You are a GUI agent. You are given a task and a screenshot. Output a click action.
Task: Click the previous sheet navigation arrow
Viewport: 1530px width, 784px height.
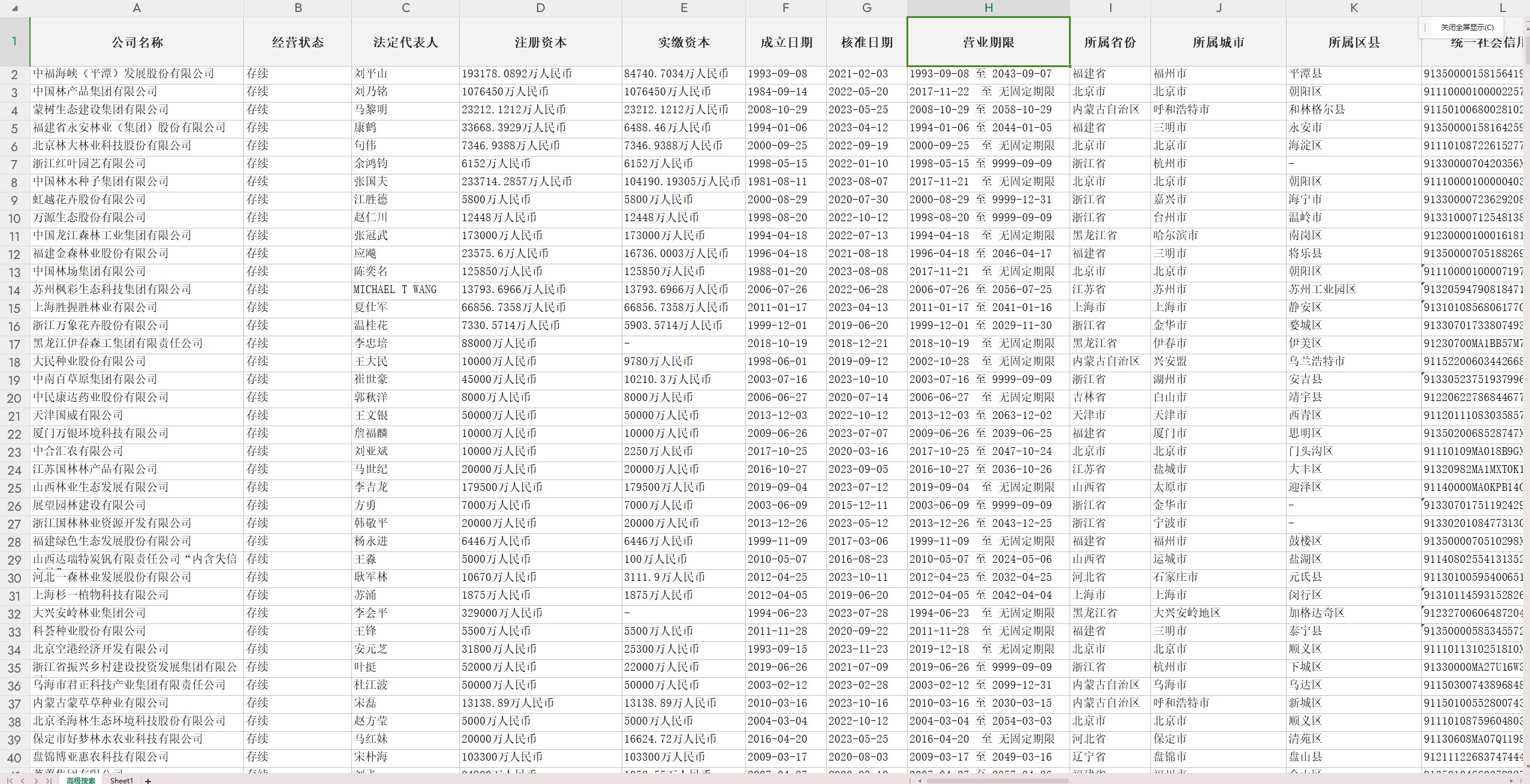(23, 780)
